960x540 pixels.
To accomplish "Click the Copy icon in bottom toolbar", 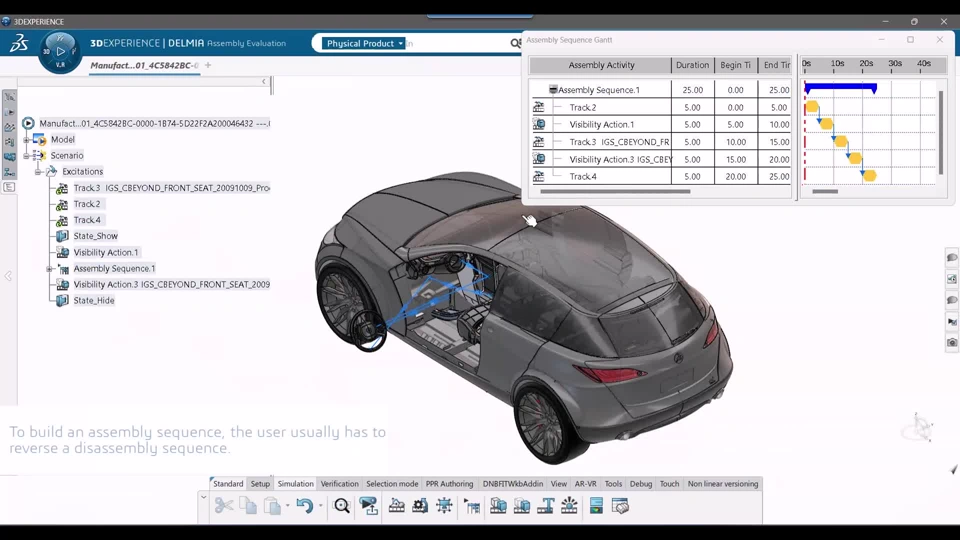I will click(x=248, y=506).
